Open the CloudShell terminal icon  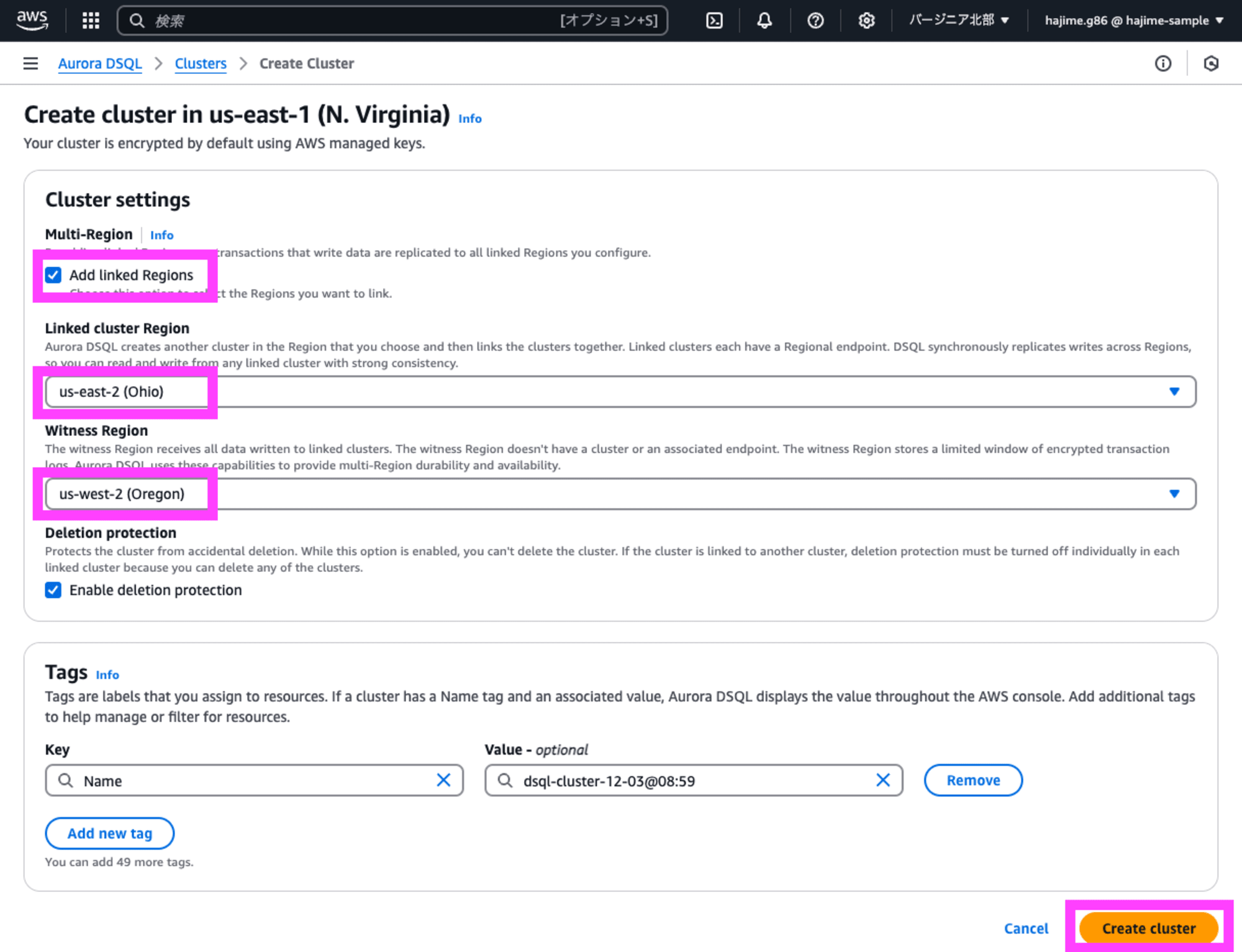(714, 20)
